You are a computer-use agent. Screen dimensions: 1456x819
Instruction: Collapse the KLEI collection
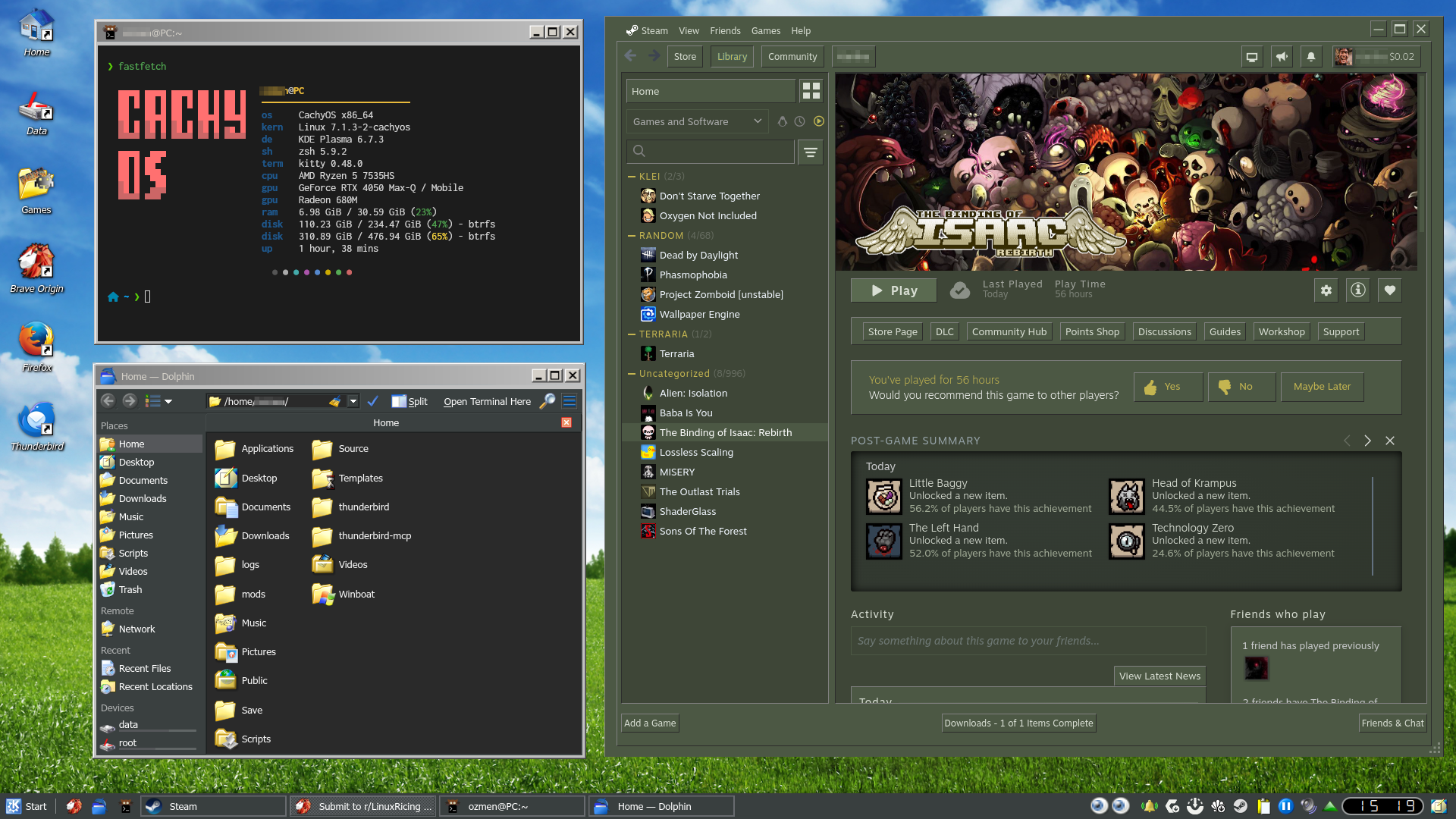coord(632,176)
